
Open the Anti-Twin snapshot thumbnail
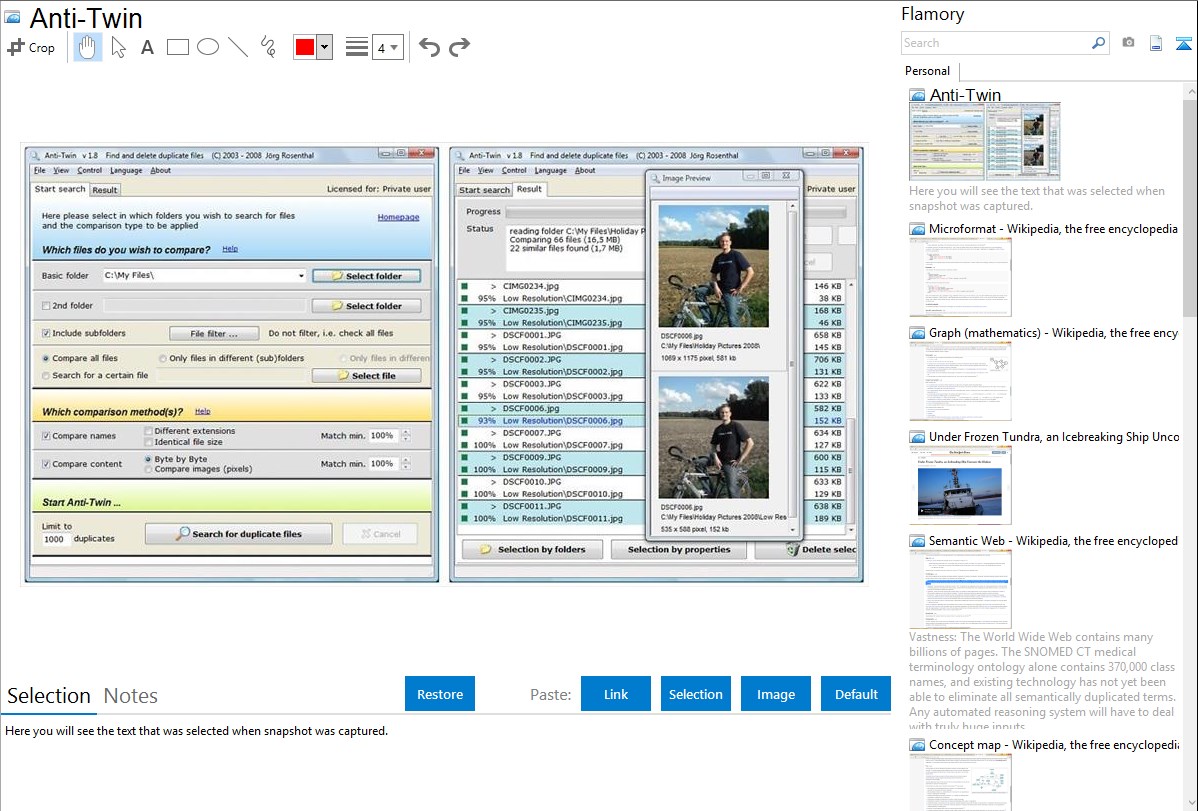pos(985,142)
